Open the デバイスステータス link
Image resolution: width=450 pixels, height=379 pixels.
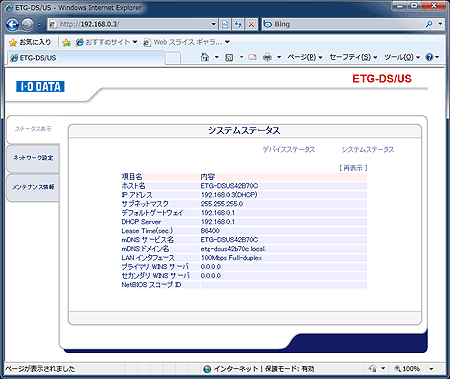coord(289,150)
